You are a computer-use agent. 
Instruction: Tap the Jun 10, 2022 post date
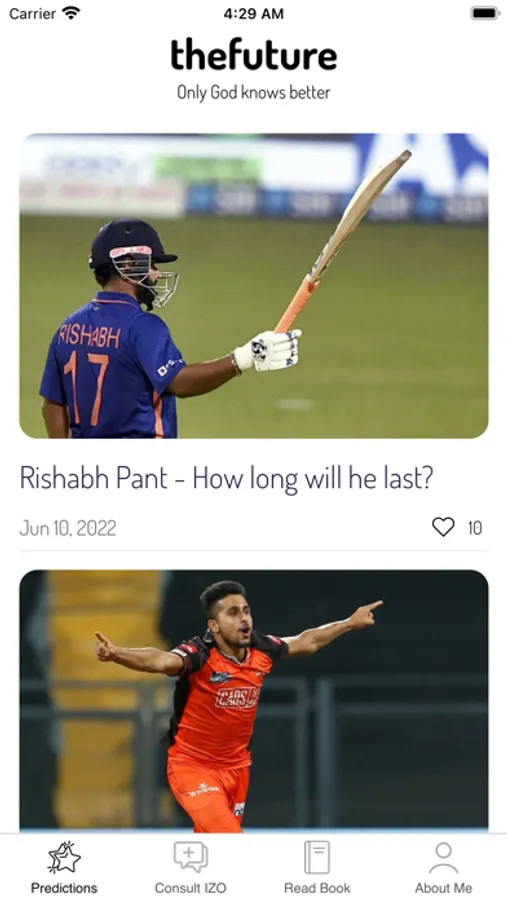pyautogui.click(x=68, y=527)
